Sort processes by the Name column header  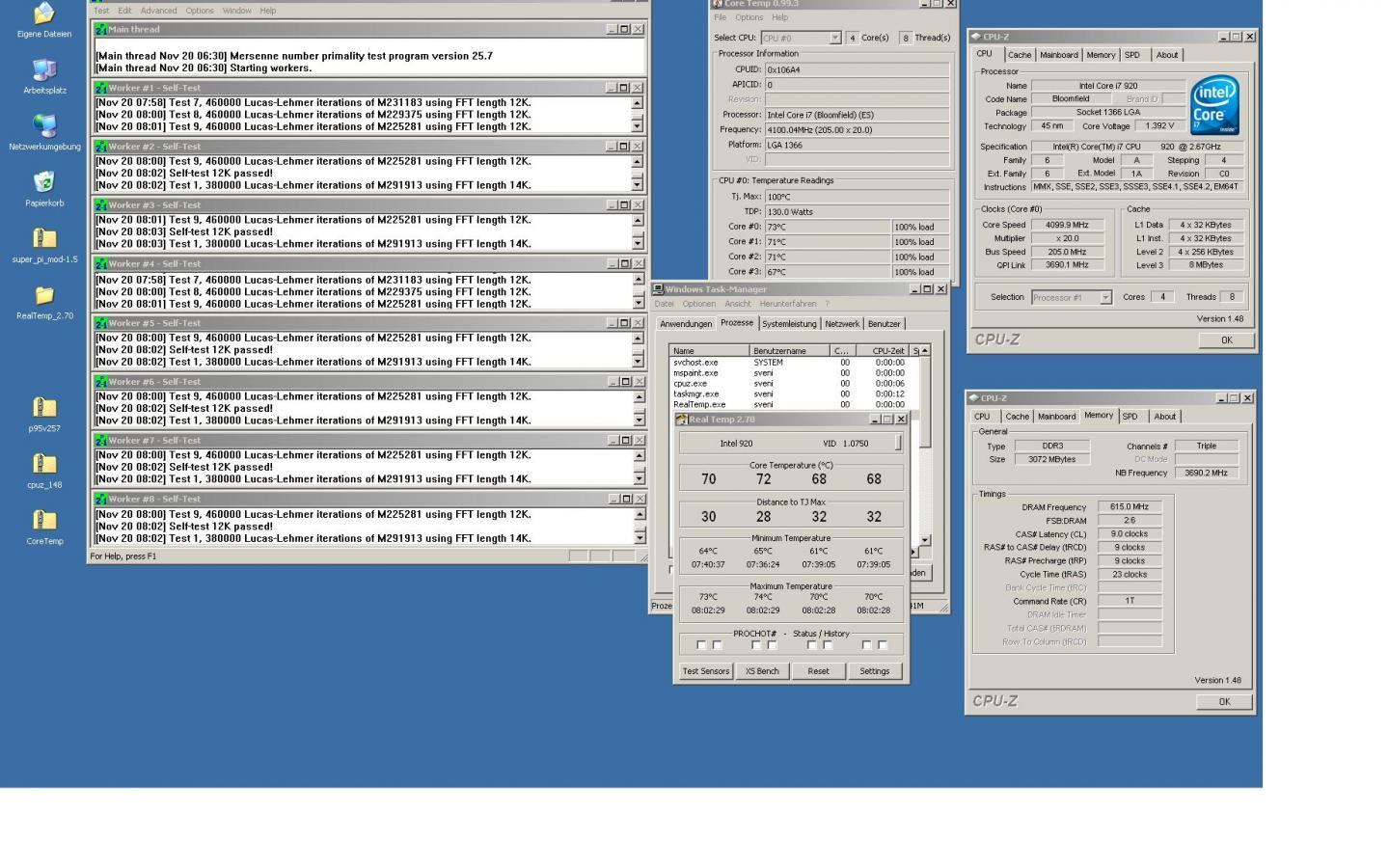click(x=710, y=351)
